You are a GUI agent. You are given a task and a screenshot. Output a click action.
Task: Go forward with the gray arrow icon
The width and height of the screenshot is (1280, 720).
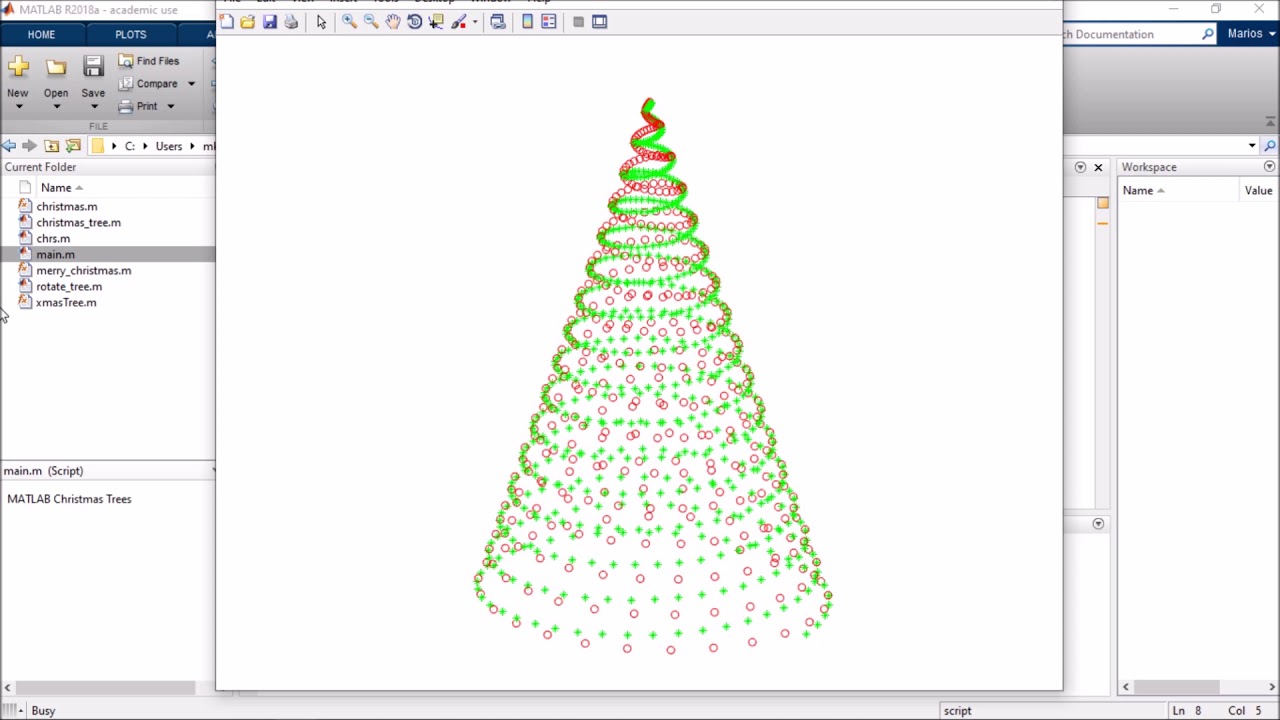pyautogui.click(x=30, y=146)
